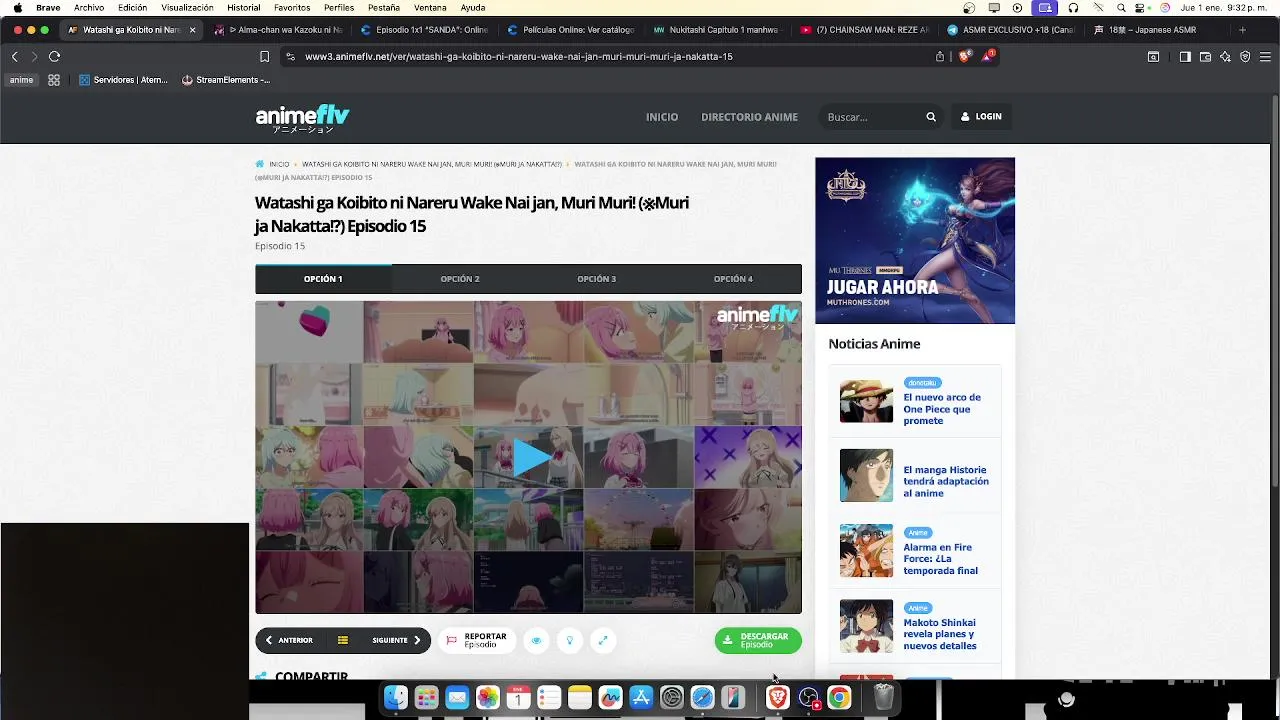Viewport: 1280px width, 720px height.
Task: Open the anime title breadcrumb link
Action: tap(432, 164)
